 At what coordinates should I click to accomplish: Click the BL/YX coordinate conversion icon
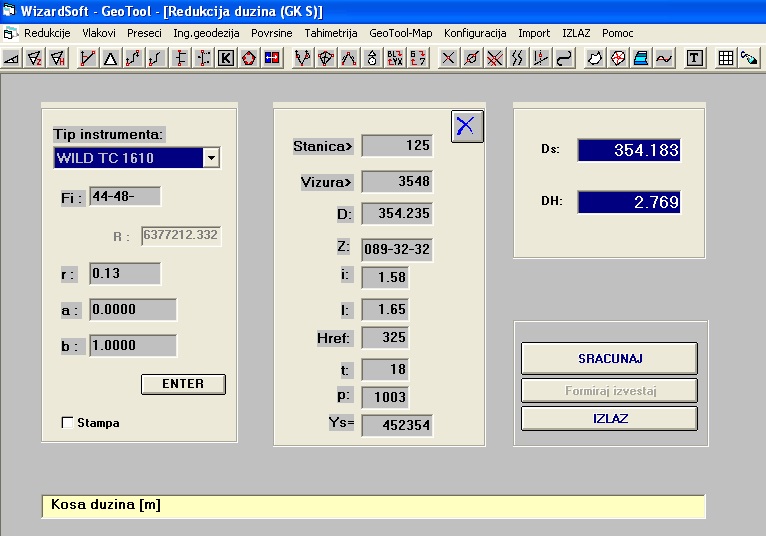[395, 59]
